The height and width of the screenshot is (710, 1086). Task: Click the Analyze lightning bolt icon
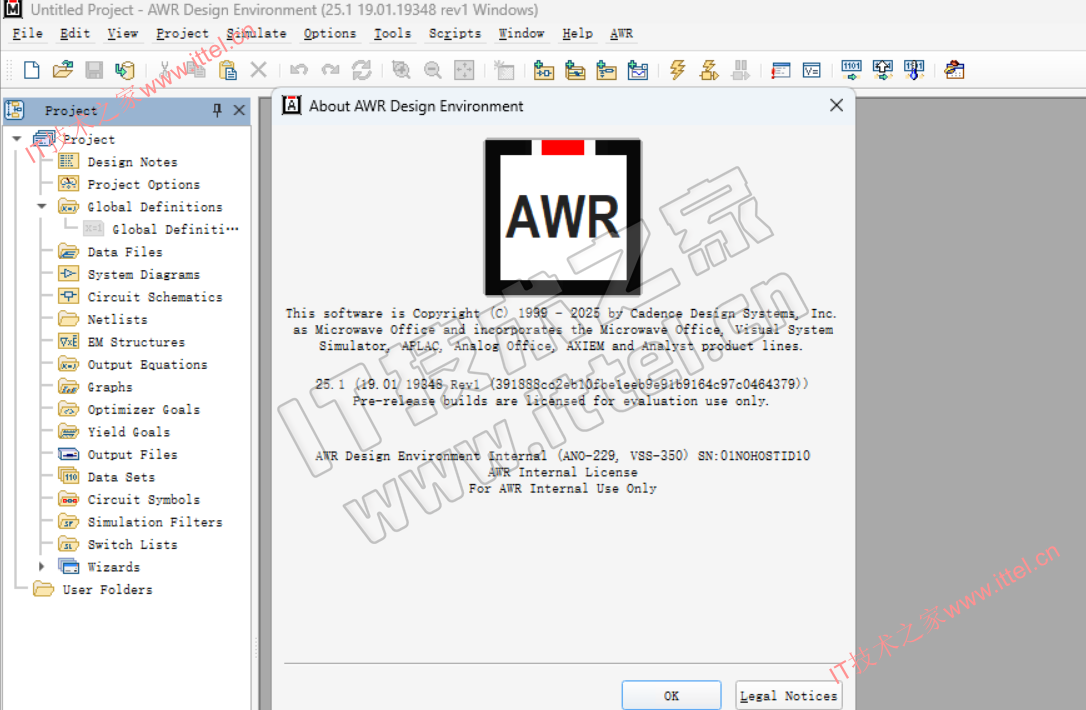point(678,70)
